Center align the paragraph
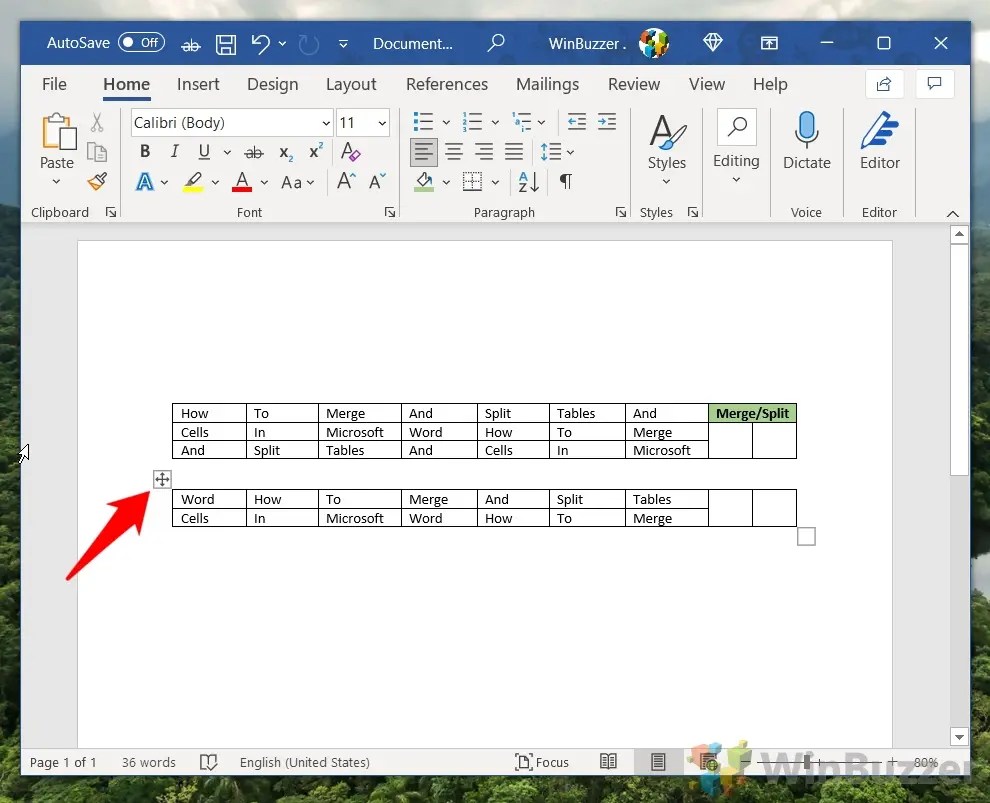Viewport: 990px width, 803px height. (x=453, y=151)
